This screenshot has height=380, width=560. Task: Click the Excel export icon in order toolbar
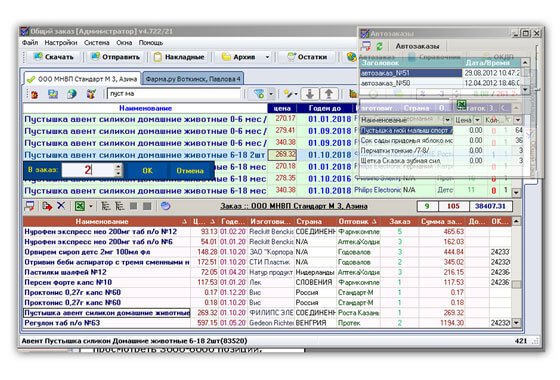pyautogui.click(x=80, y=206)
